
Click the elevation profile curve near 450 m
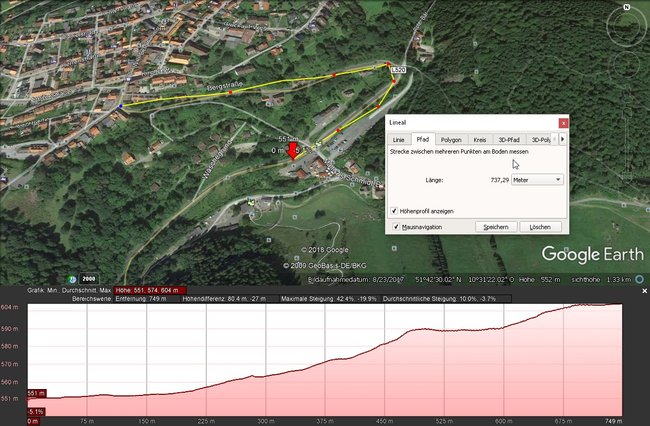click(385, 344)
